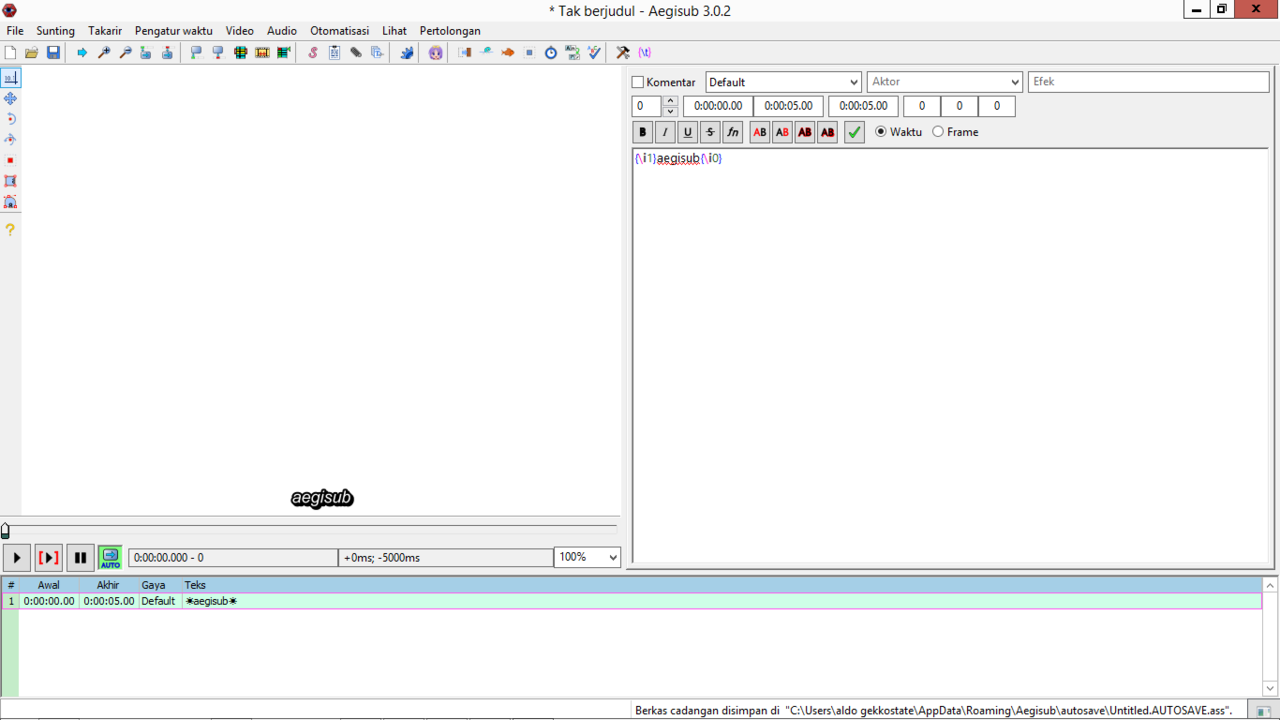
Task: Click the orange fish Translation Assistant icon
Action: coord(508,52)
